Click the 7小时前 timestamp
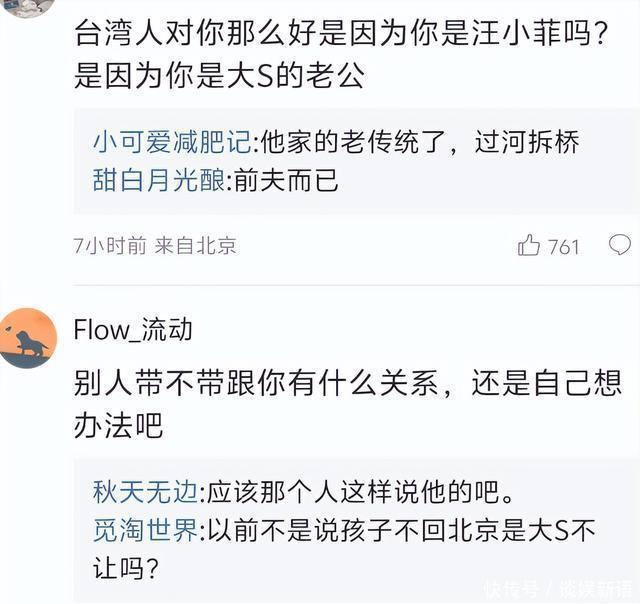This screenshot has width=640, height=604. [x=110, y=246]
